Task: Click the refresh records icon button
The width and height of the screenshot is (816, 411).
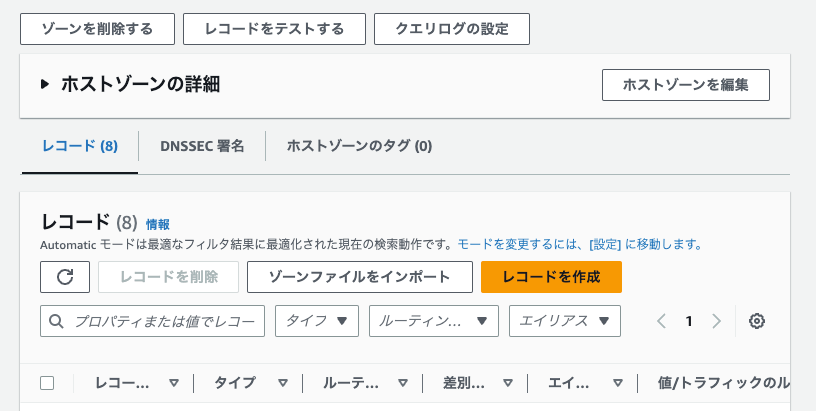Action: [65, 277]
